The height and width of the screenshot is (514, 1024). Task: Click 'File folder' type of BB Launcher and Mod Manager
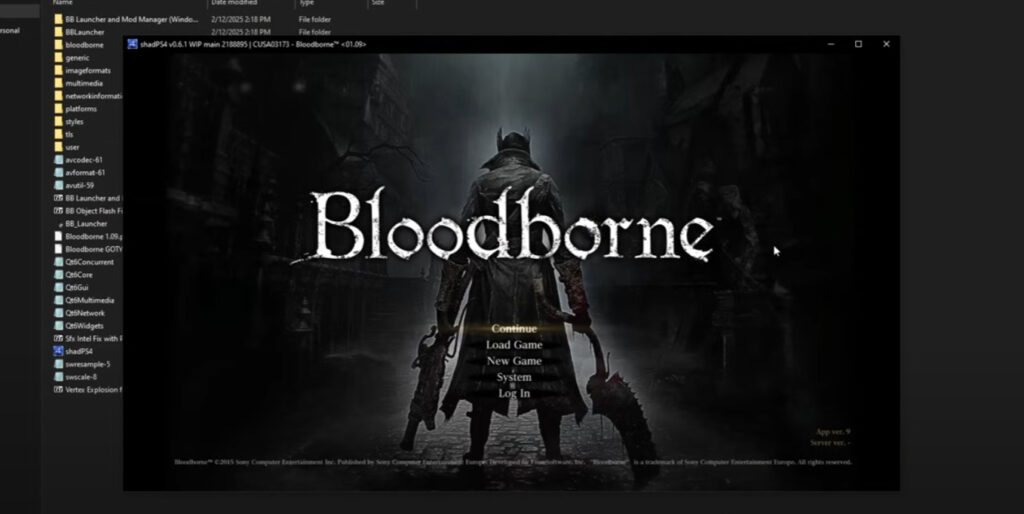pos(315,20)
